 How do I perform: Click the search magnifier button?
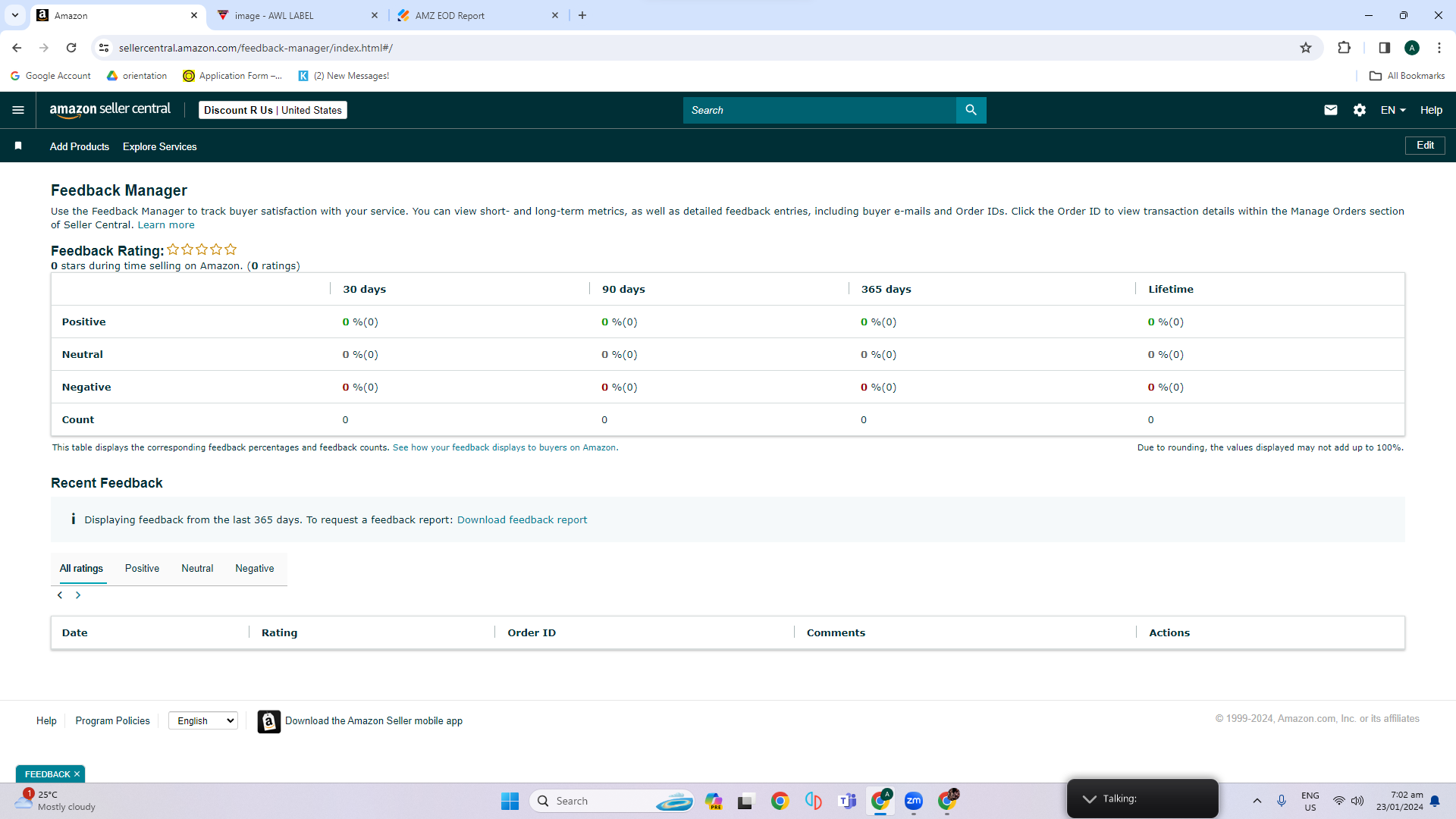(971, 110)
